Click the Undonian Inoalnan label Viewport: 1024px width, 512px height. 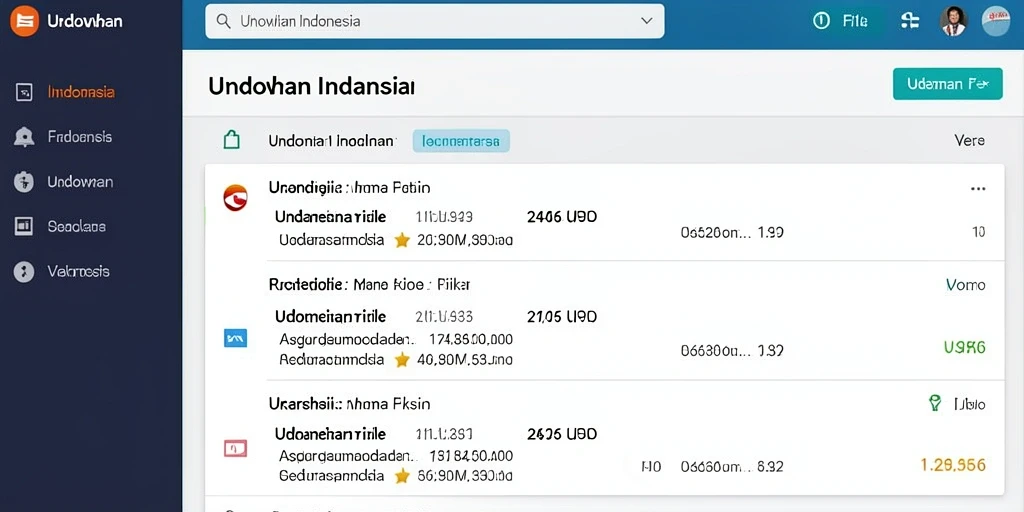click(x=331, y=140)
